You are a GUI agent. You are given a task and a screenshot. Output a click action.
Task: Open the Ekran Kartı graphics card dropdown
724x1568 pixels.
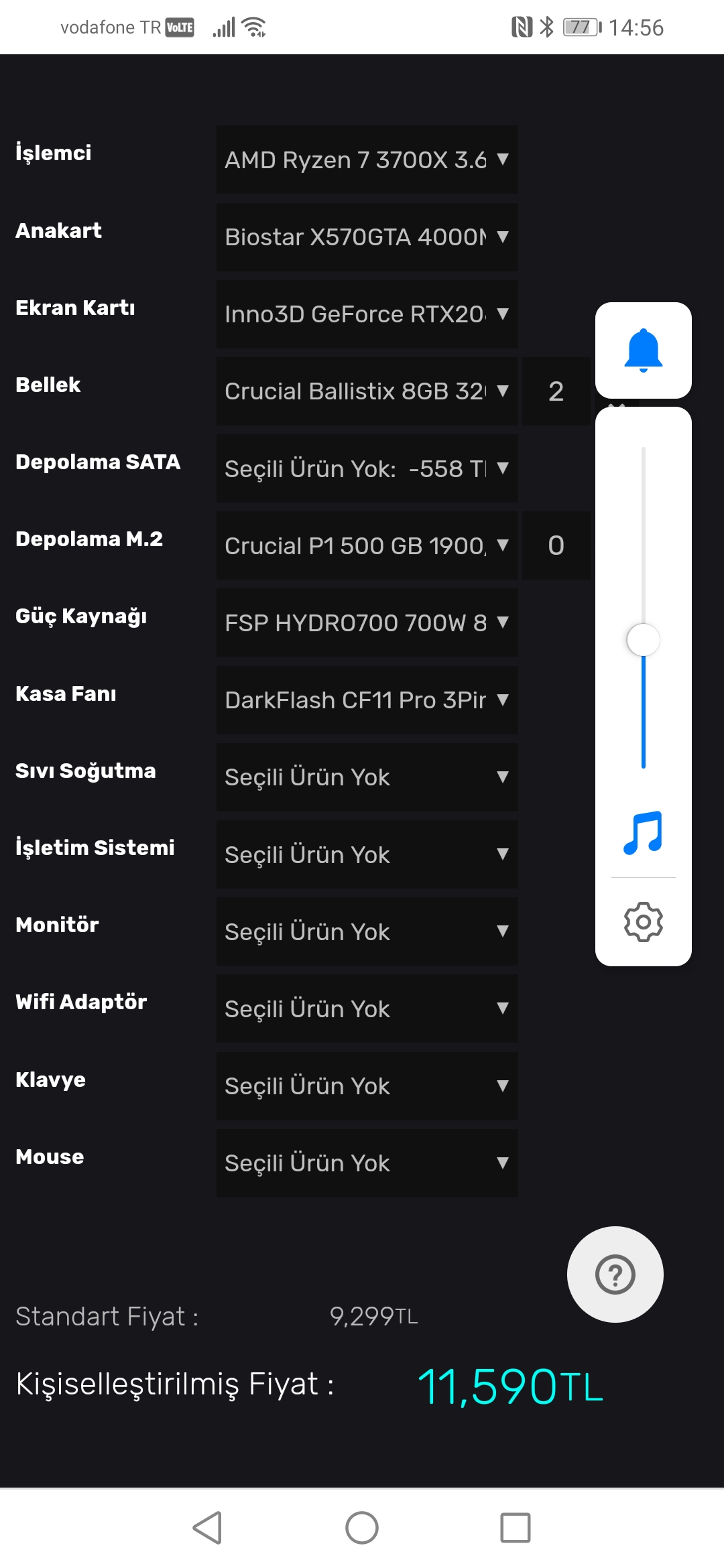point(367,314)
